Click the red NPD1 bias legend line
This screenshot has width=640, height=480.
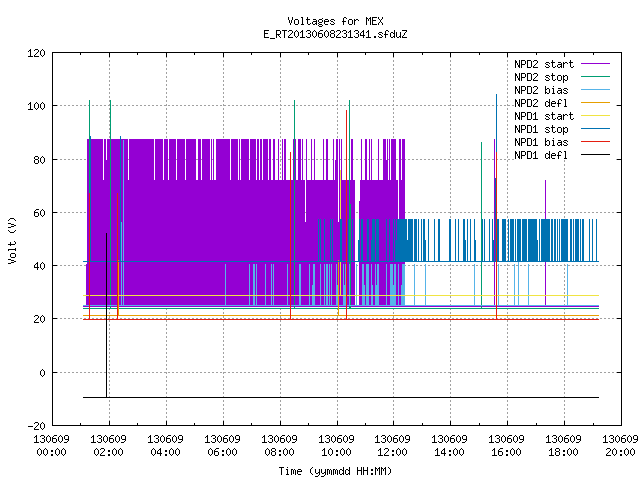coord(595,142)
